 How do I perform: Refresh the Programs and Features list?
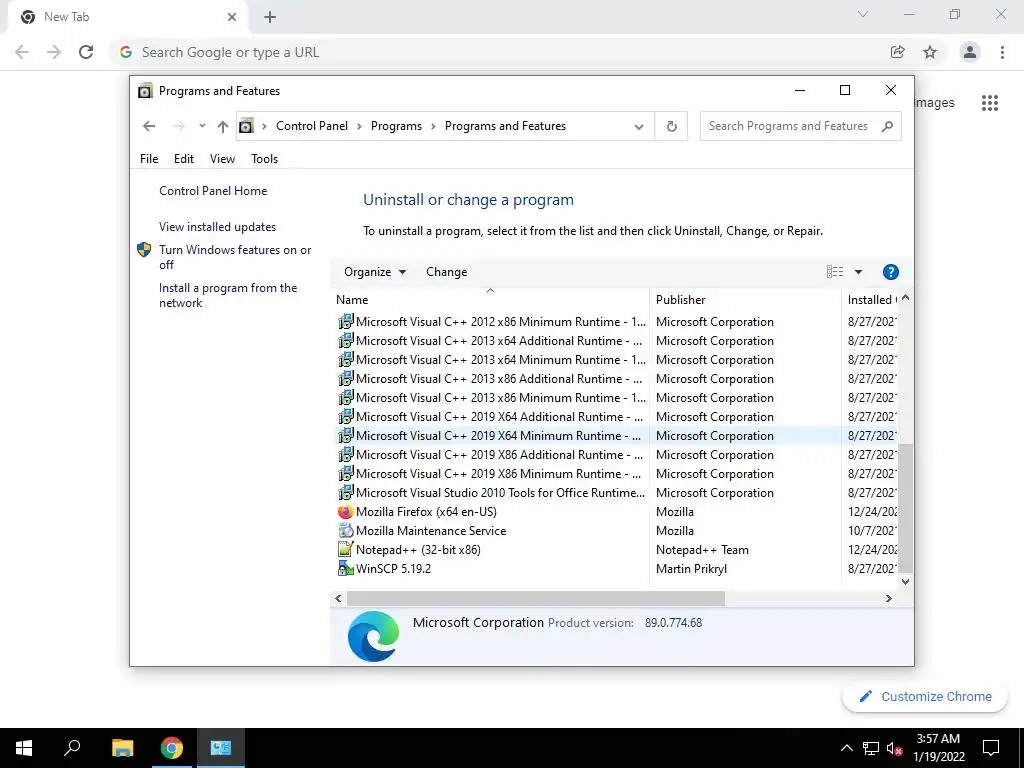click(671, 126)
